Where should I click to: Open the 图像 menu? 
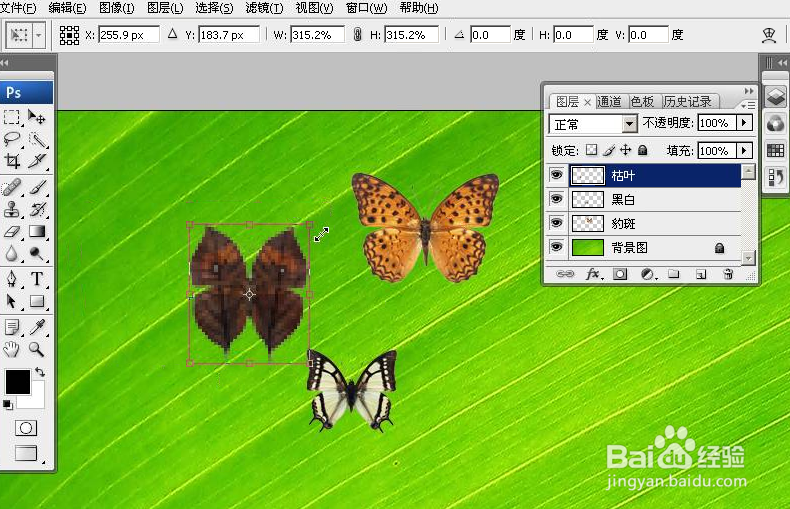pos(117,8)
